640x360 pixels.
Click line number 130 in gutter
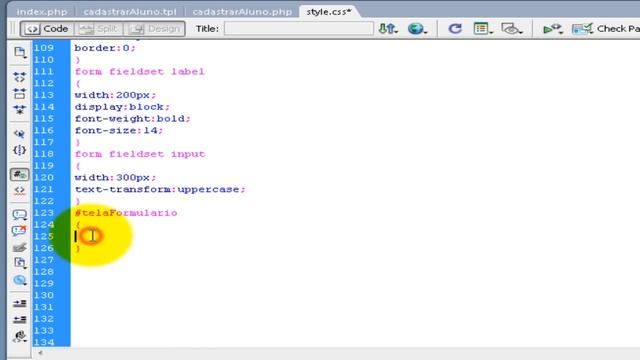point(44,296)
